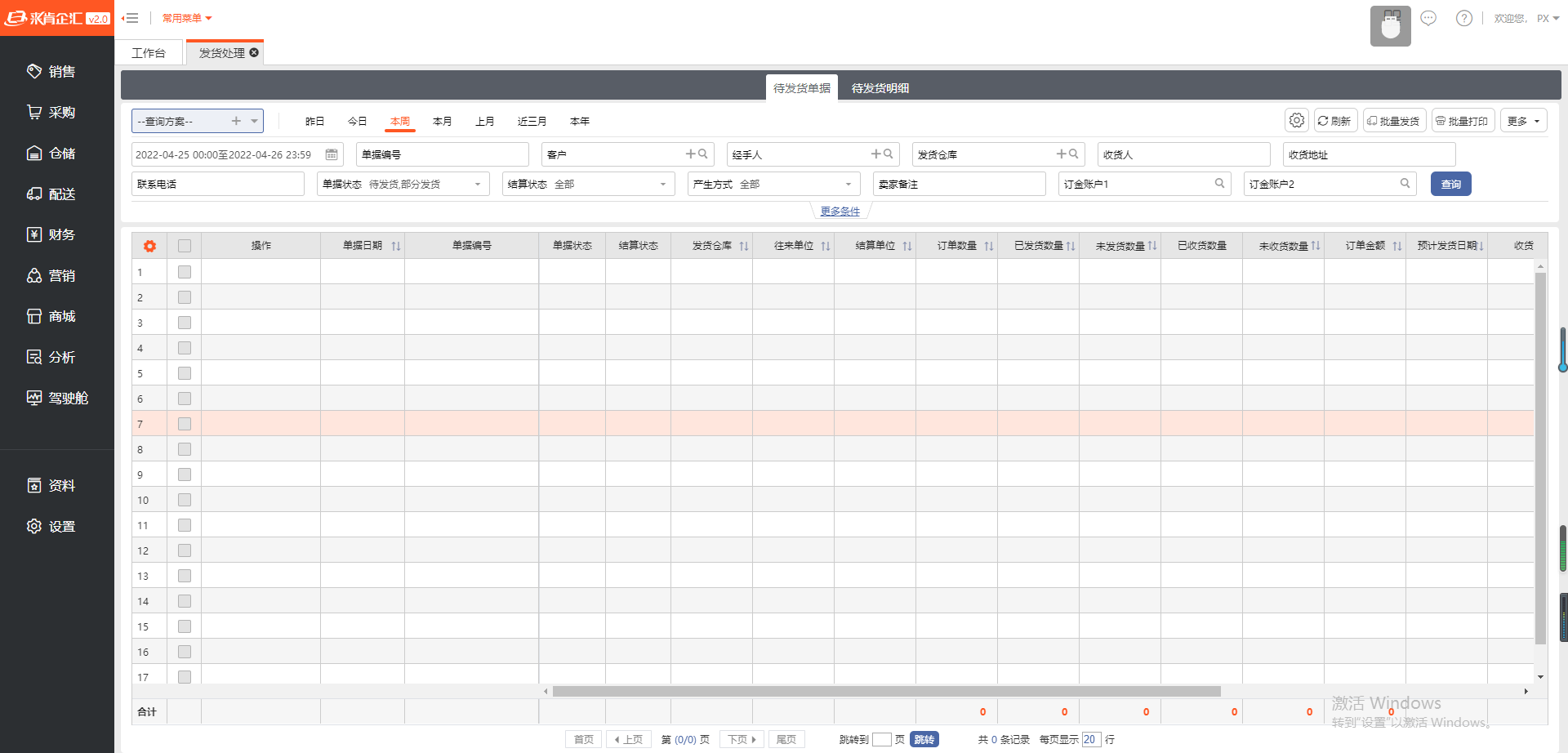Expand the 更多 dropdown button

[1523, 121]
